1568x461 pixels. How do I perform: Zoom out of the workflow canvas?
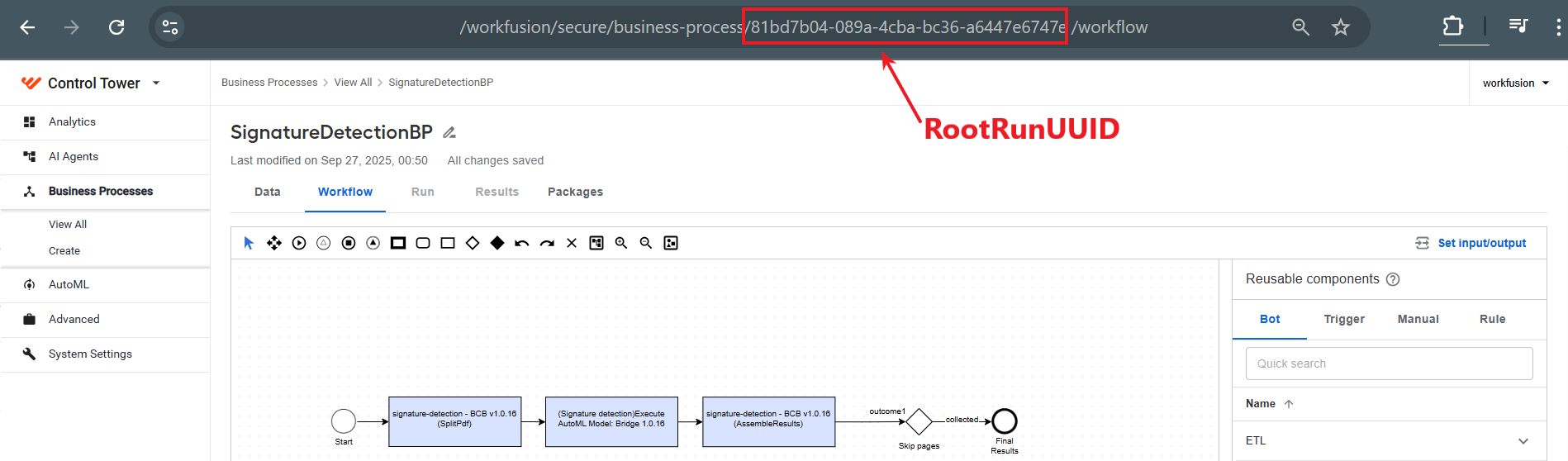coord(646,243)
